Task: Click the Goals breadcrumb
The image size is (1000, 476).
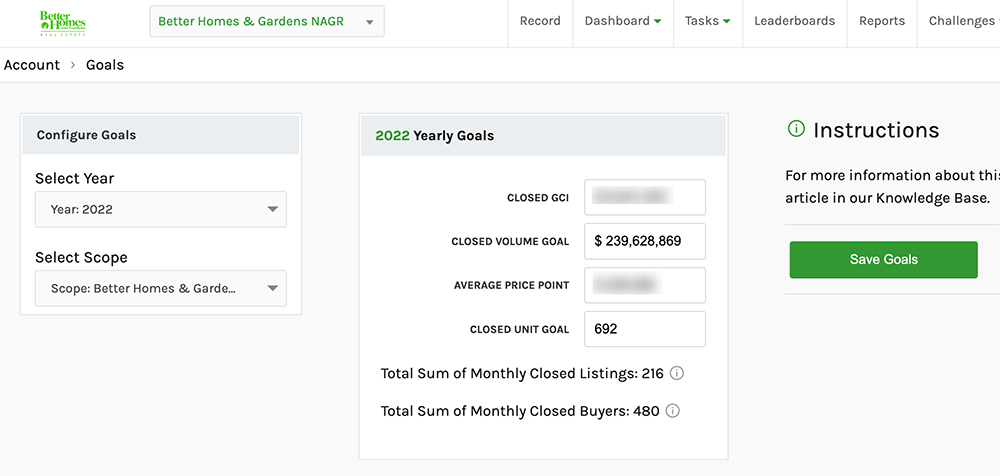Action: (x=105, y=65)
